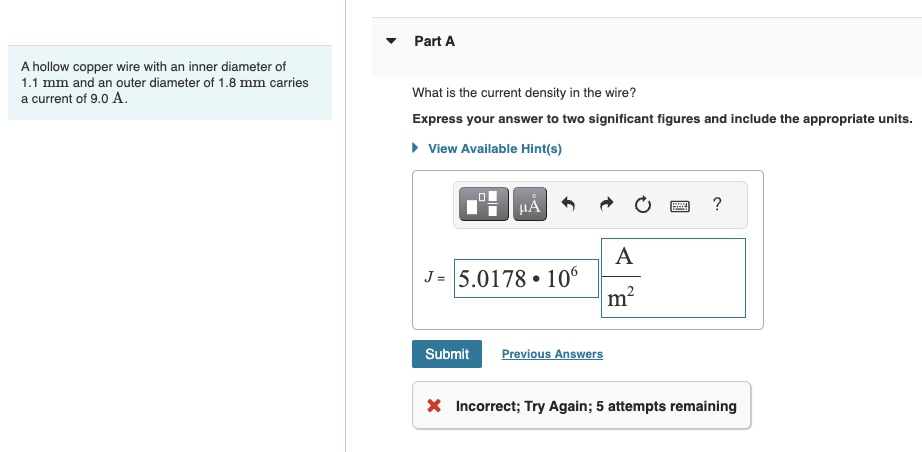The image size is (922, 452).
Task: Redo the answer edit
Action: pos(606,205)
